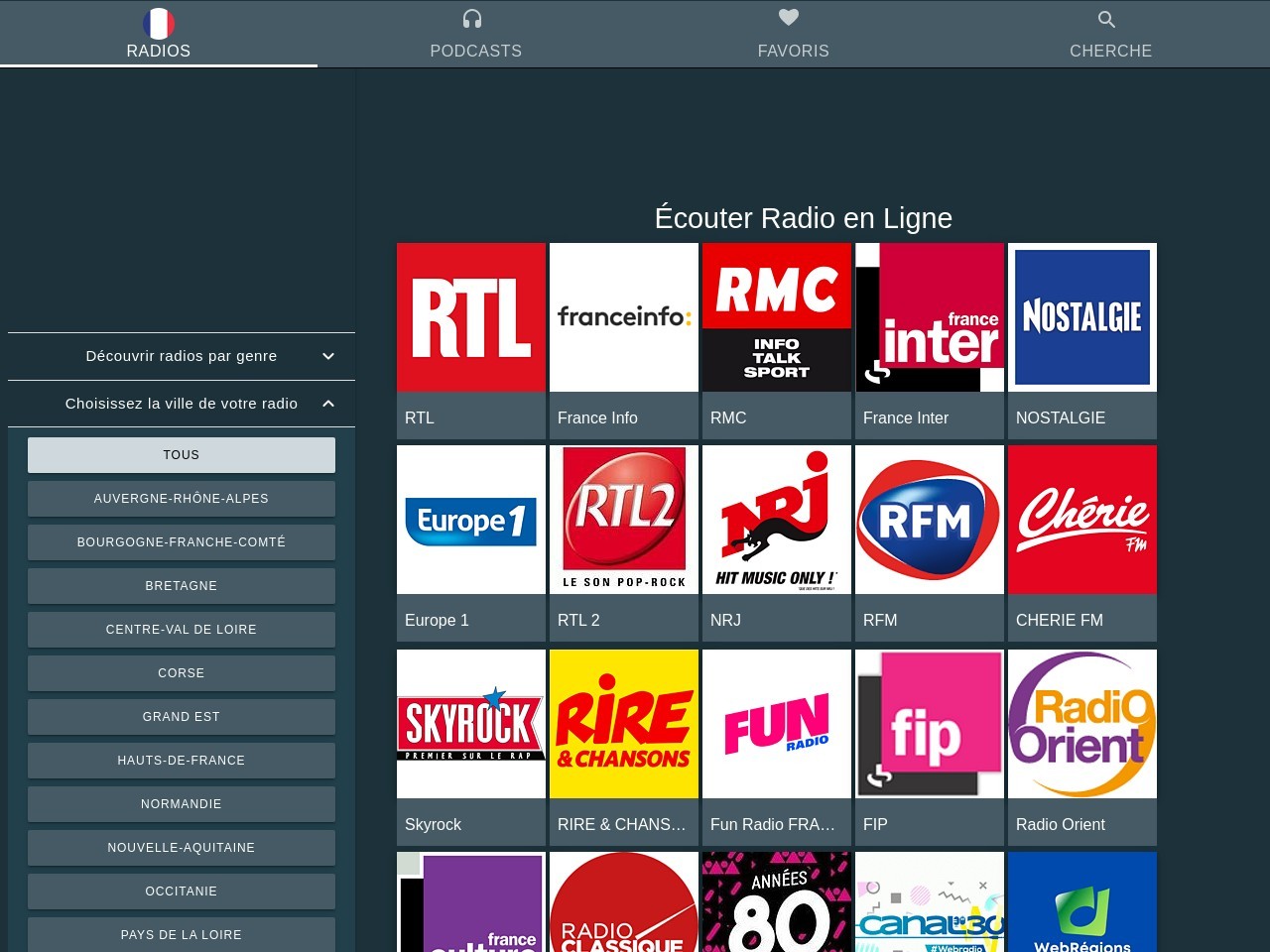Image resolution: width=1270 pixels, height=952 pixels.
Task: Open the France Culture logo tile
Action: (x=471, y=901)
